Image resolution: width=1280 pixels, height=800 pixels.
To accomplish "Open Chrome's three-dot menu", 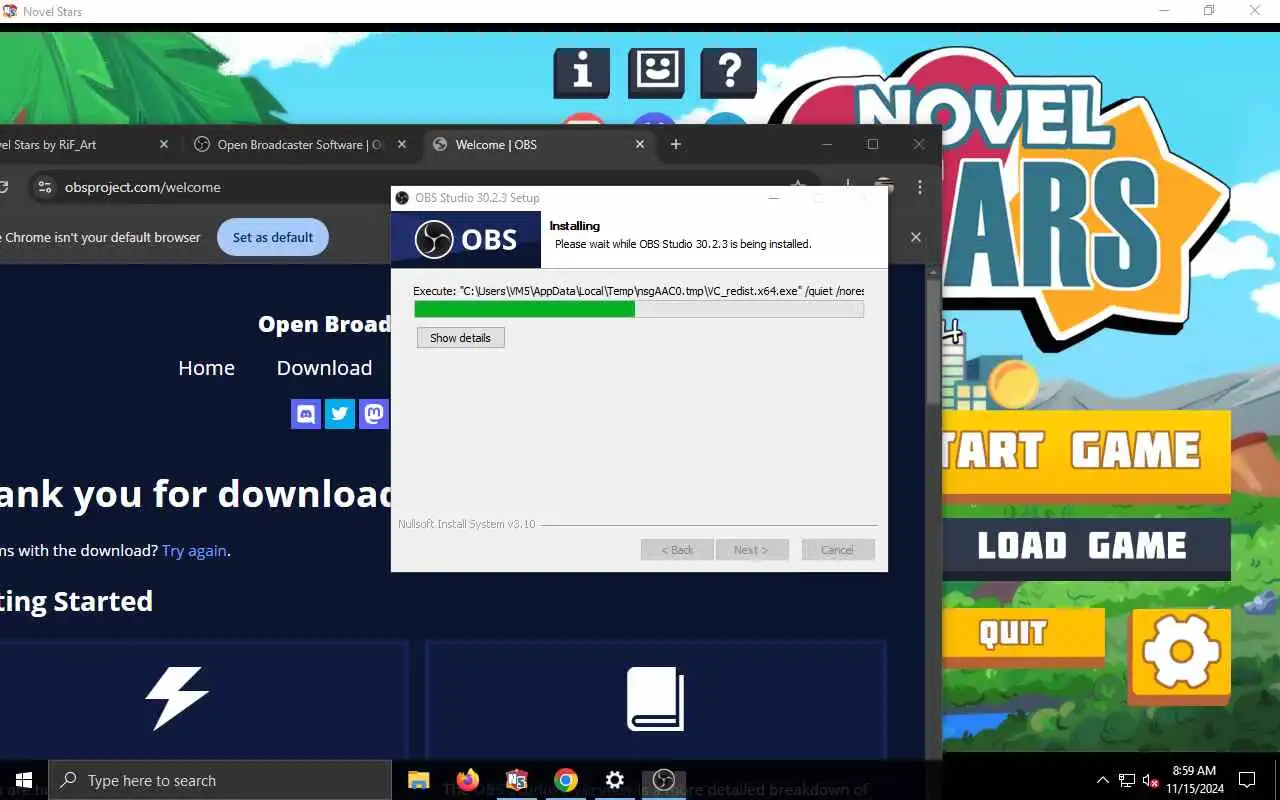I will coord(920,187).
